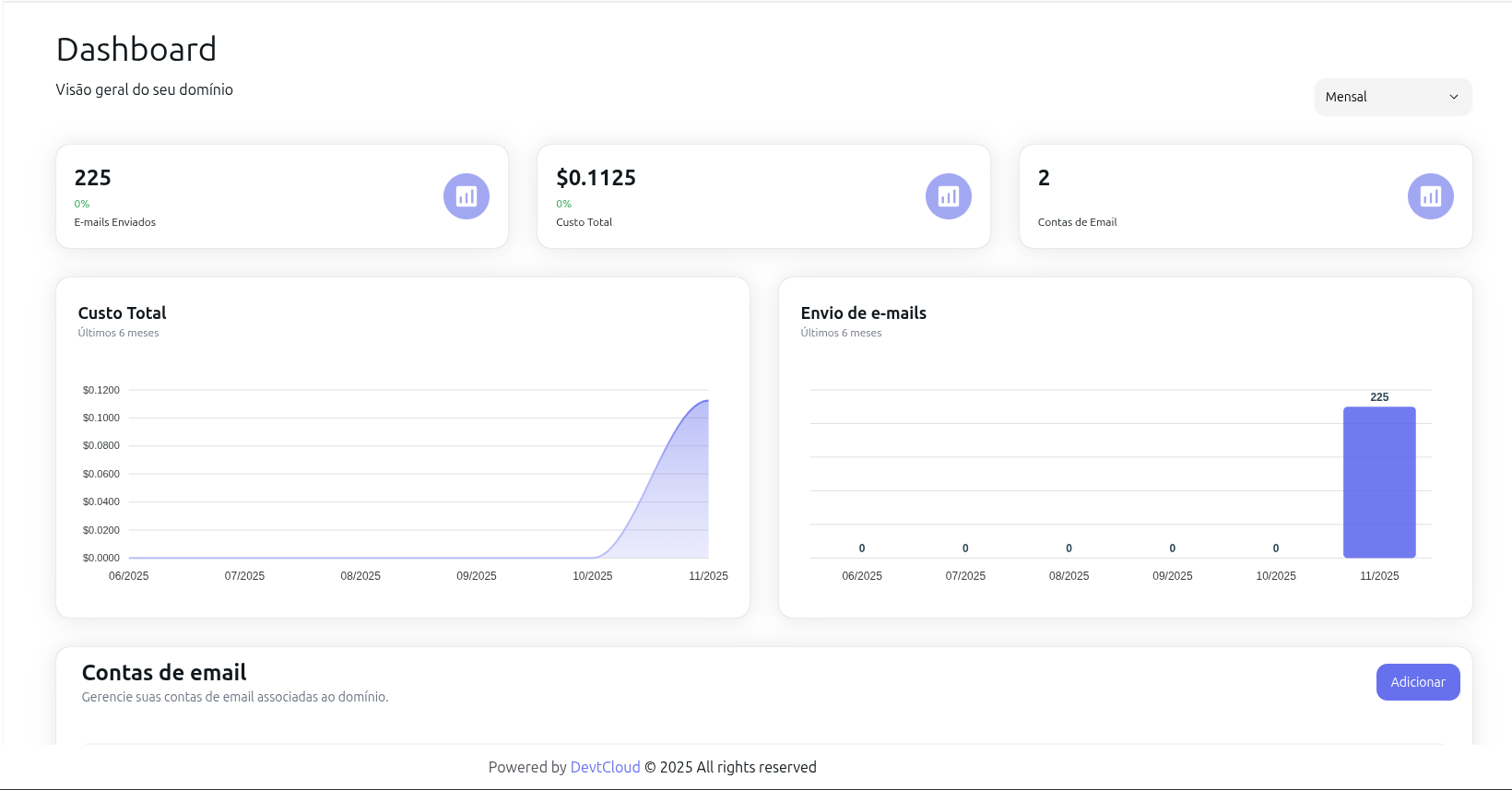Click the Adicionar button
Image resolution: width=1512 pixels, height=790 pixels.
point(1417,682)
